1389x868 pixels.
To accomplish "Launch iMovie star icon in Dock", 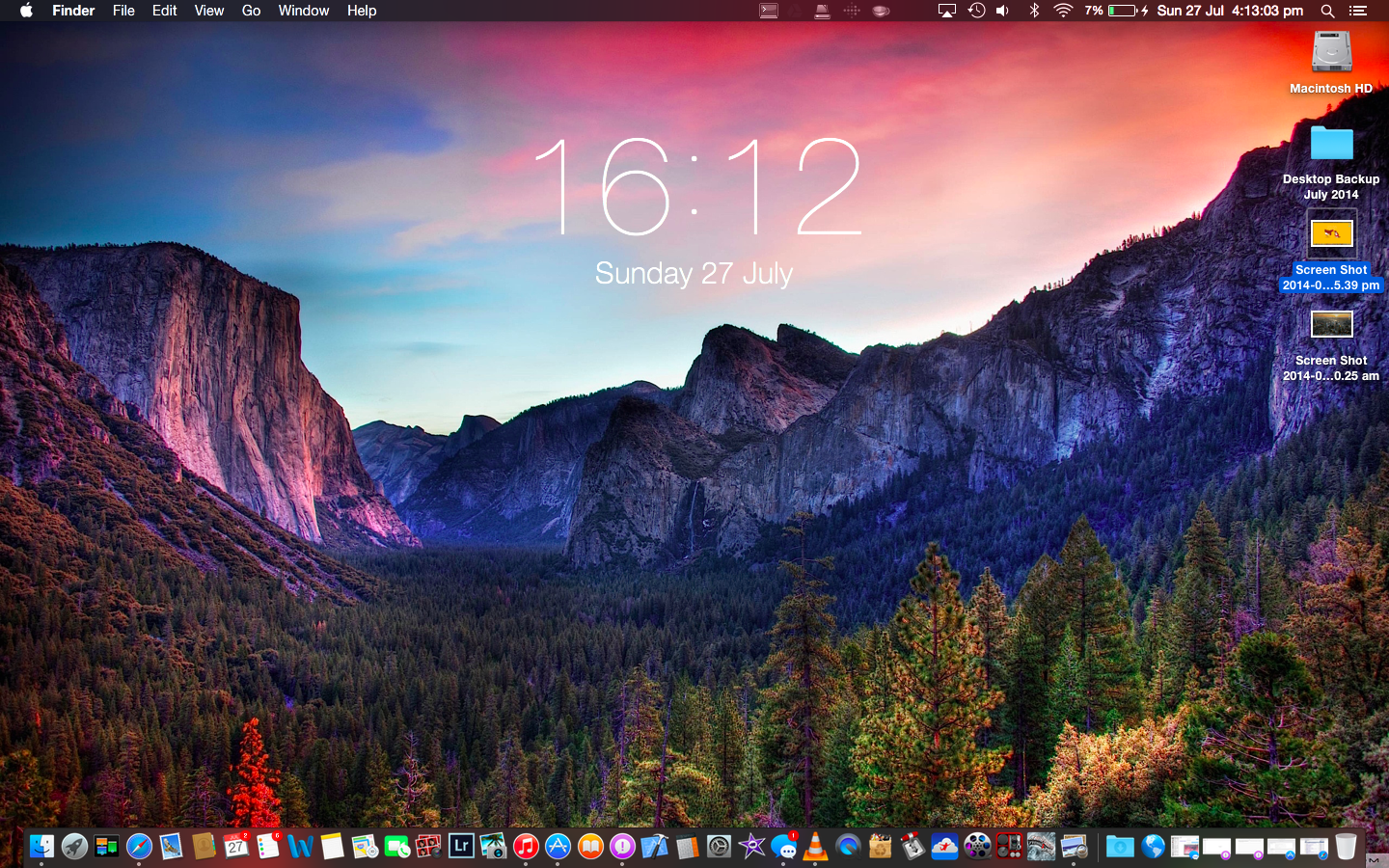I will click(x=751, y=847).
